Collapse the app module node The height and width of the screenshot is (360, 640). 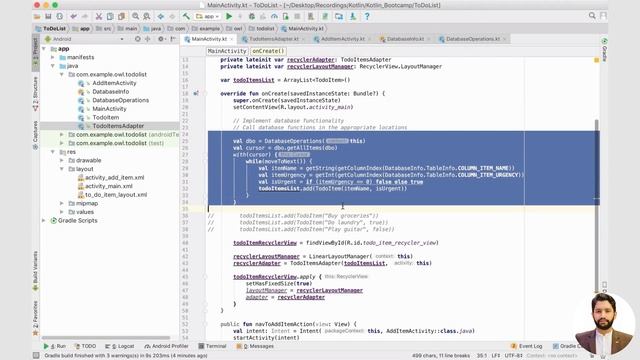44,49
